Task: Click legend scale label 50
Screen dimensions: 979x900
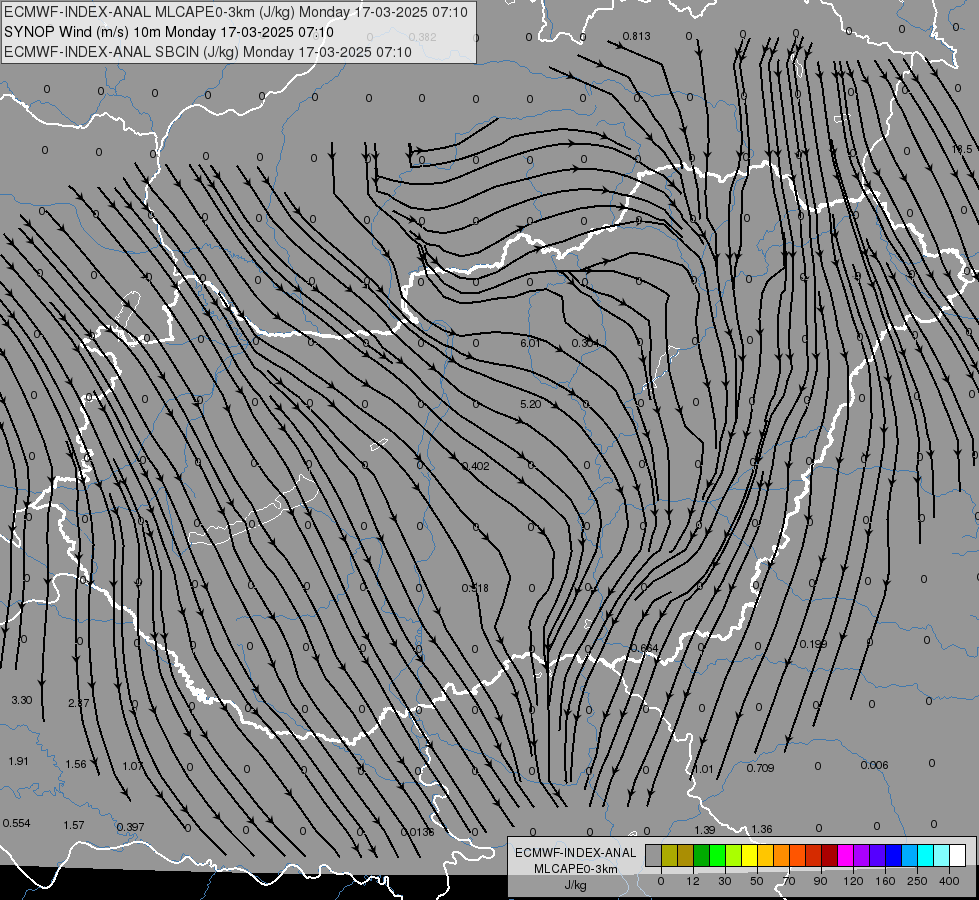Action: pos(756,881)
